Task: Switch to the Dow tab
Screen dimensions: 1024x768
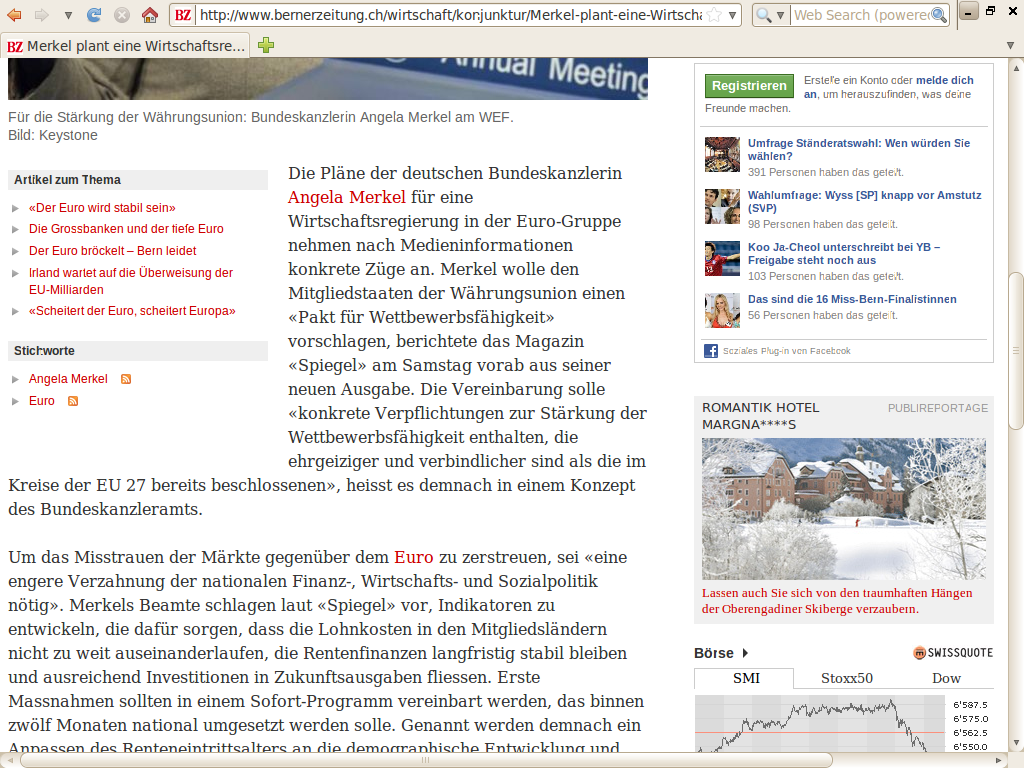Action: coord(946,678)
